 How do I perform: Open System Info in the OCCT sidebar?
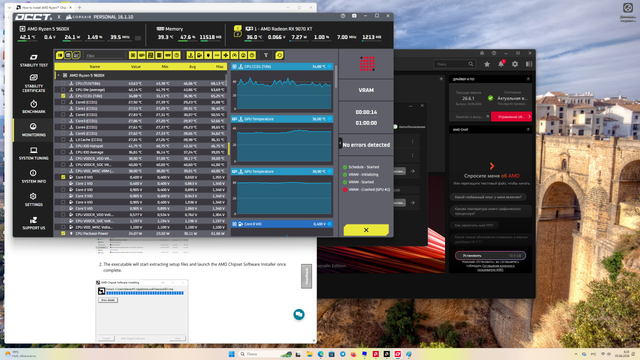click(x=33, y=176)
